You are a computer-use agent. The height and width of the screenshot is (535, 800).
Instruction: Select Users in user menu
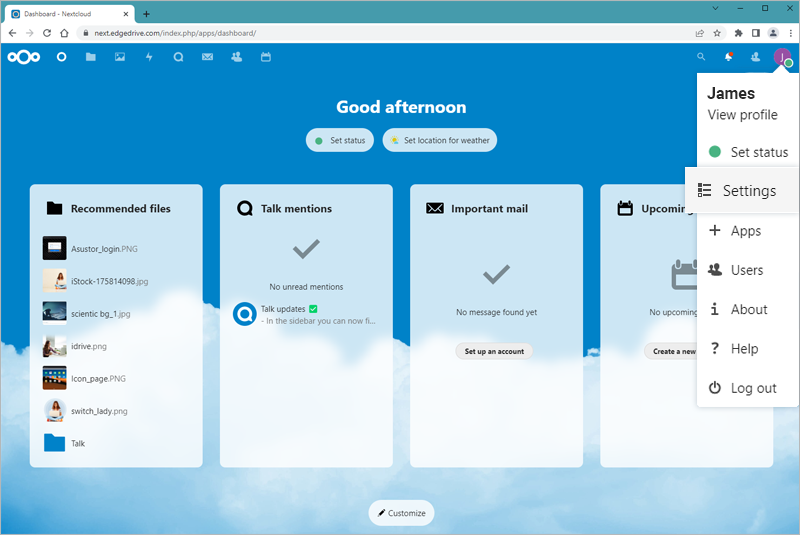[747, 270]
